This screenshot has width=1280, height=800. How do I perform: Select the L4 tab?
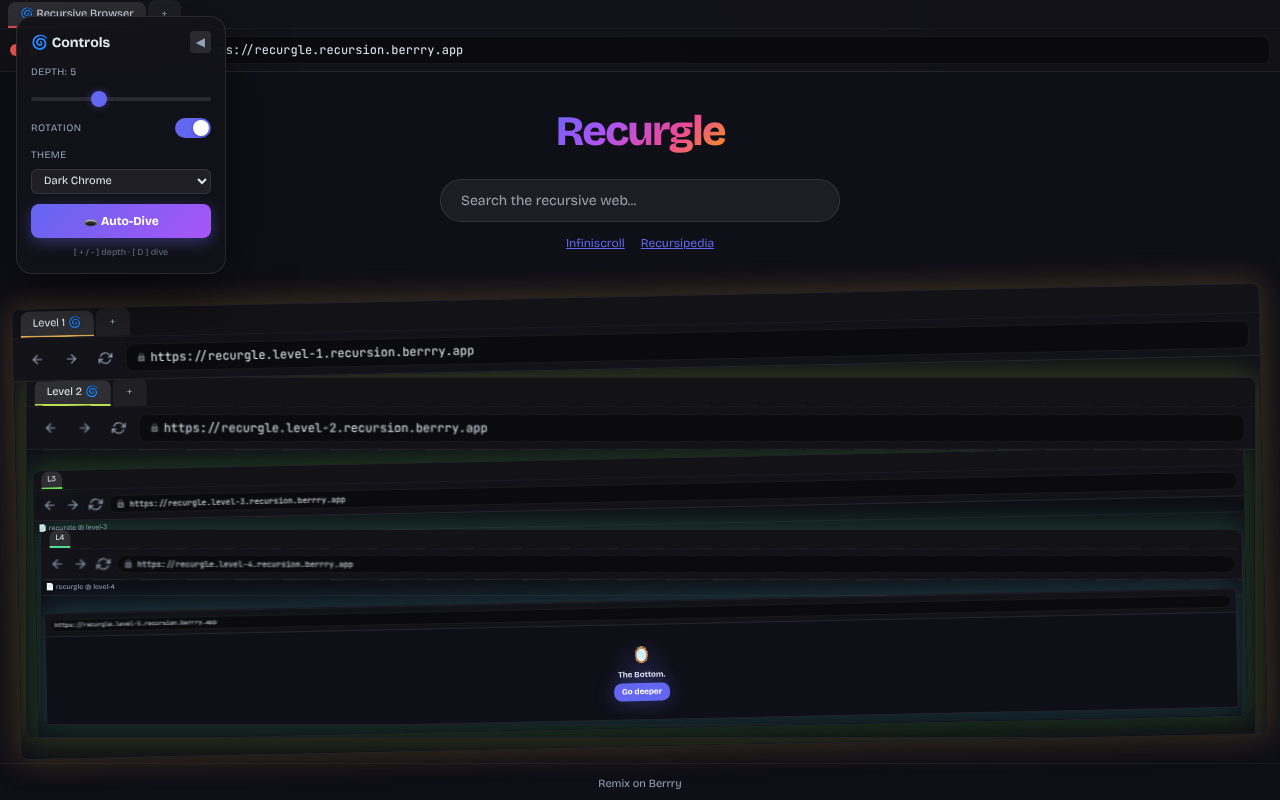tap(60, 538)
